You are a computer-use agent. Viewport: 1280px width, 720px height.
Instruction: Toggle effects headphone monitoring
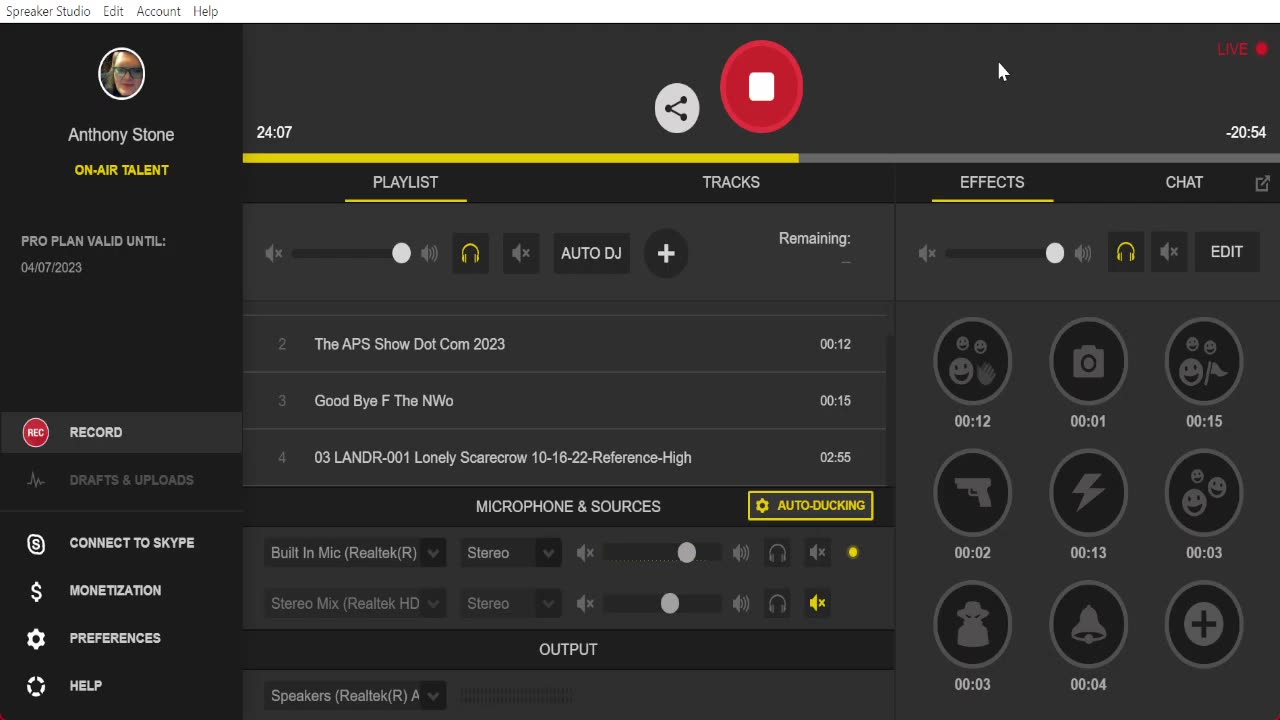(x=1126, y=252)
